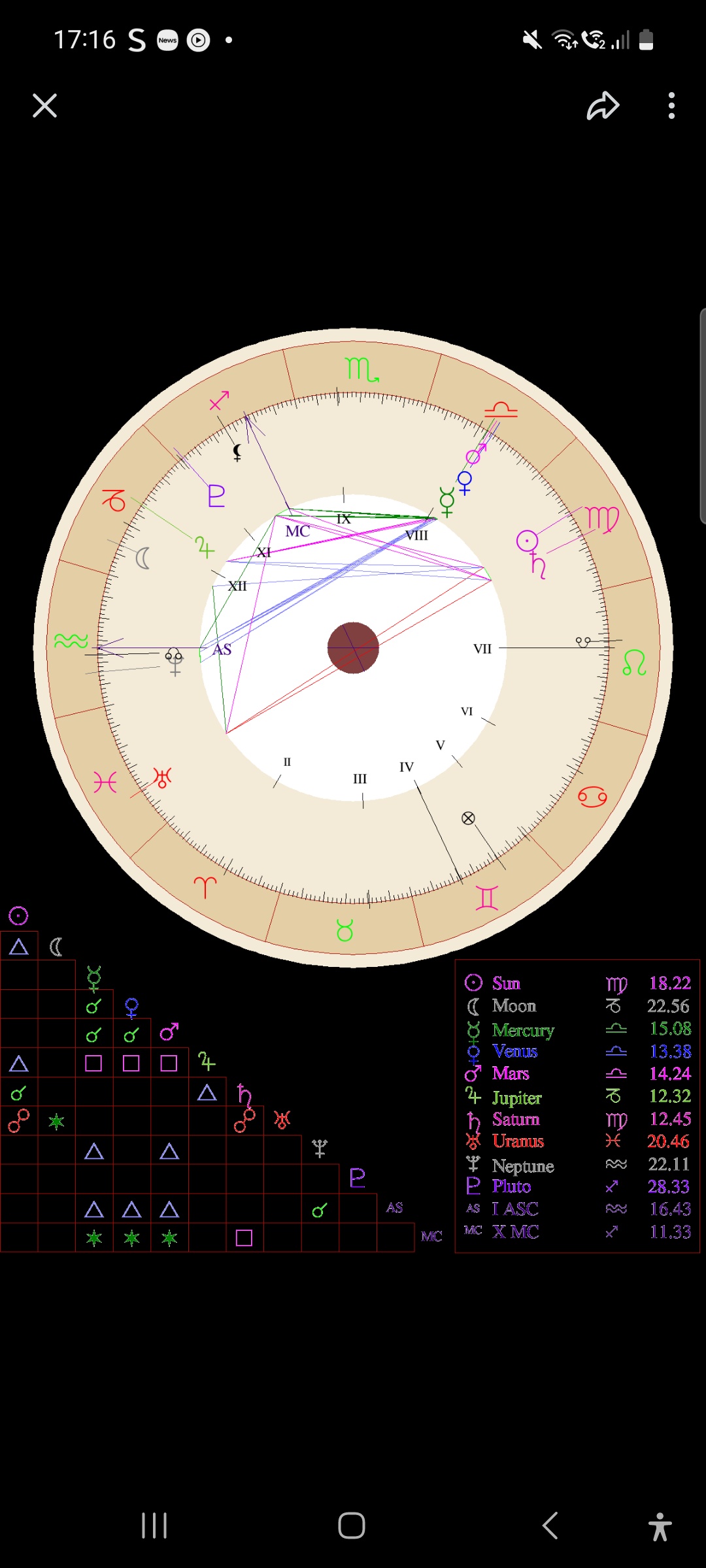Screen dimensions: 706x1568
Task: Tap the Neptune glyph in the aspect grid
Action: point(319,1148)
